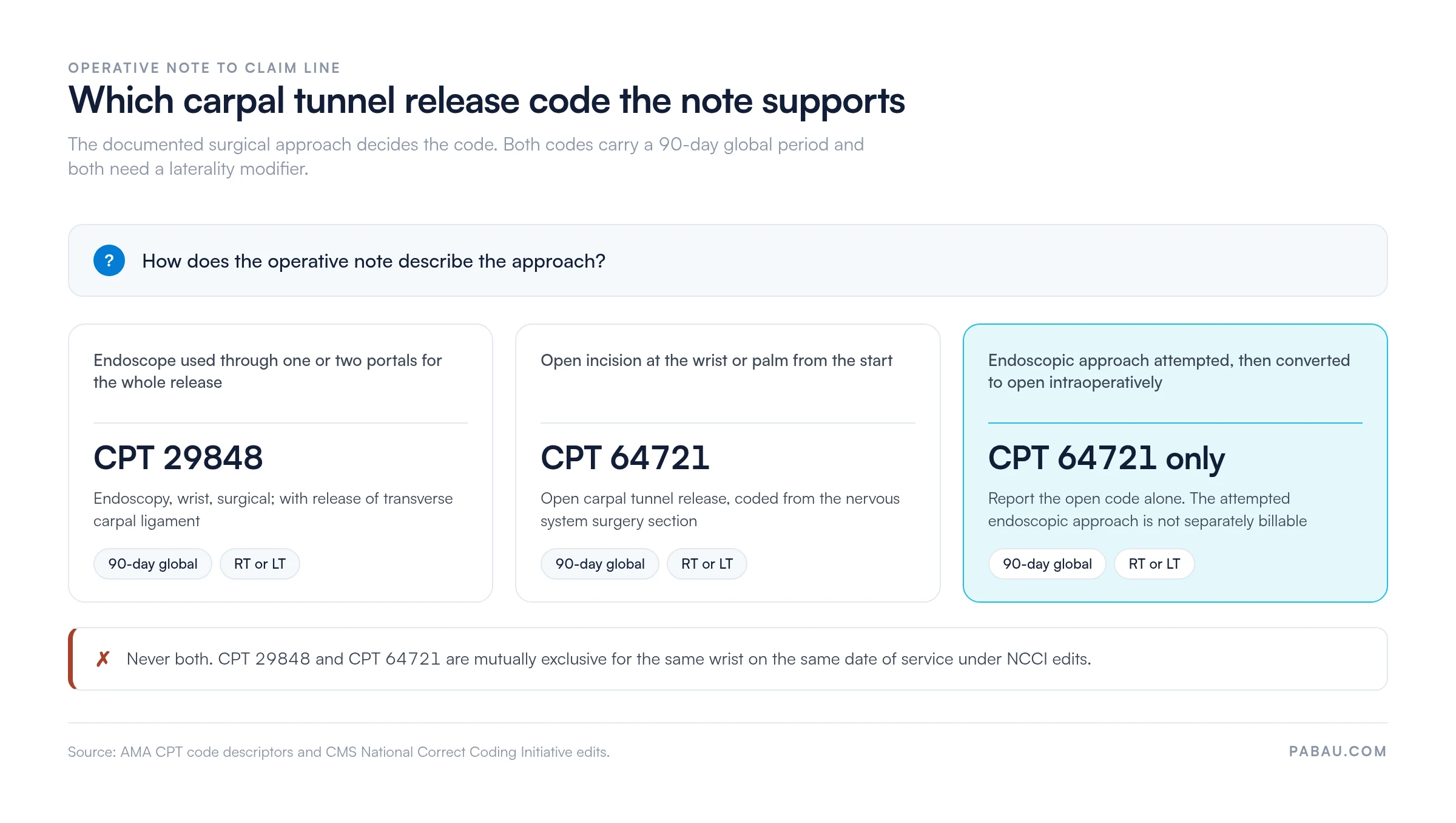The height and width of the screenshot is (823, 1456).
Task: Click the blue question mark icon
Action: (109, 260)
